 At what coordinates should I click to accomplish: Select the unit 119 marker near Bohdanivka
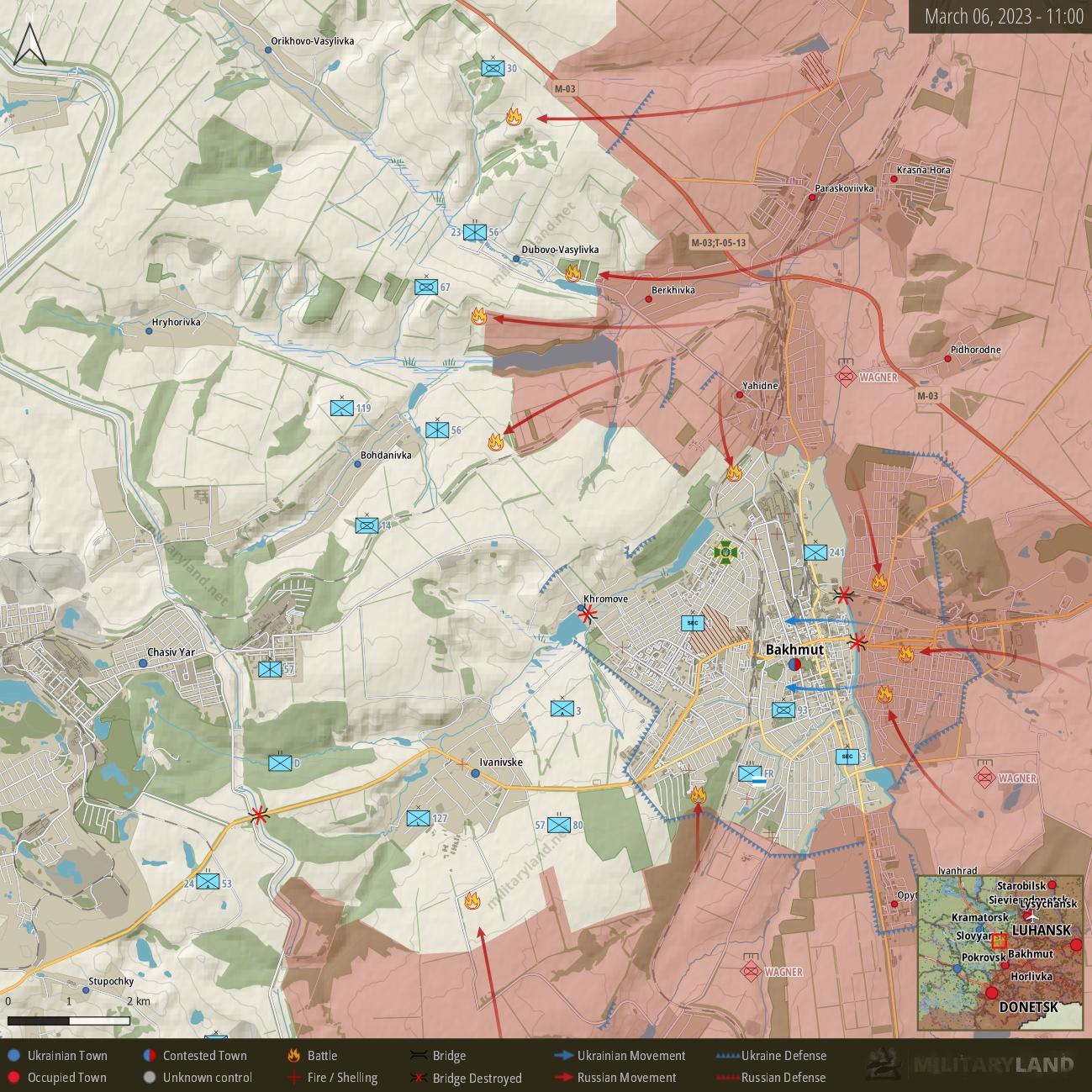click(341, 409)
